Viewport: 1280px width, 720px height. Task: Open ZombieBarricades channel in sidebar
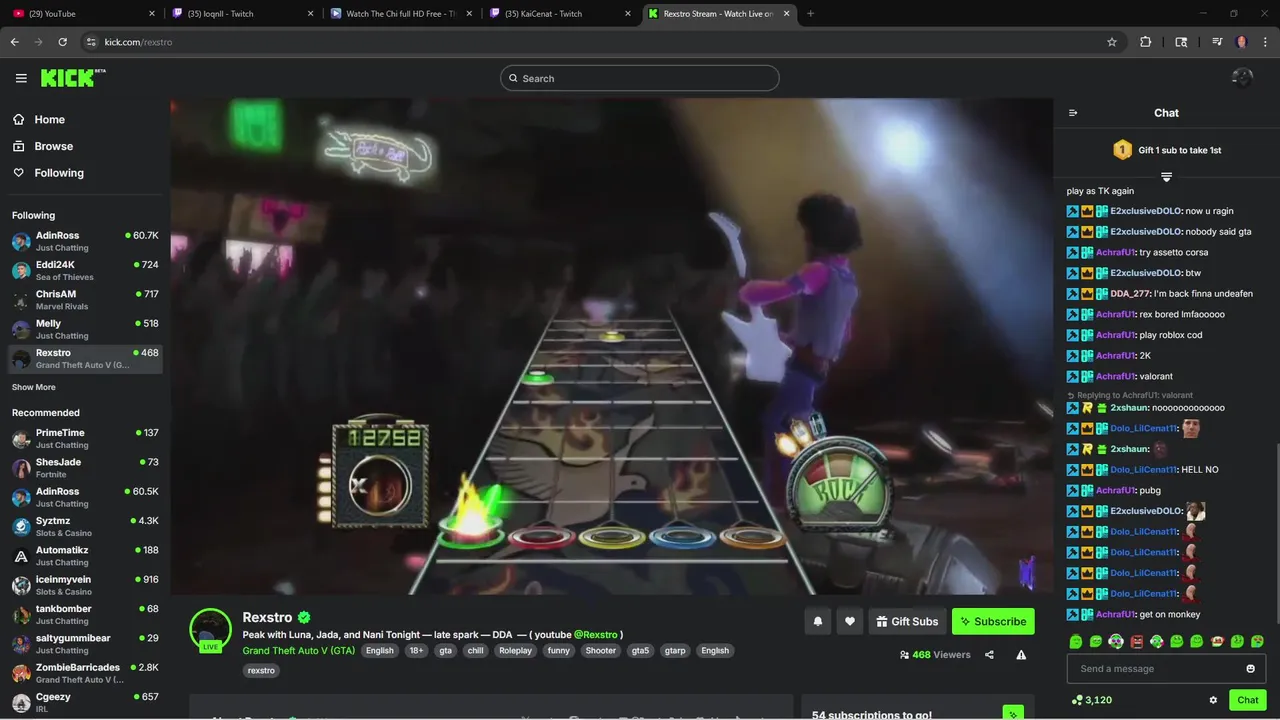point(85,673)
